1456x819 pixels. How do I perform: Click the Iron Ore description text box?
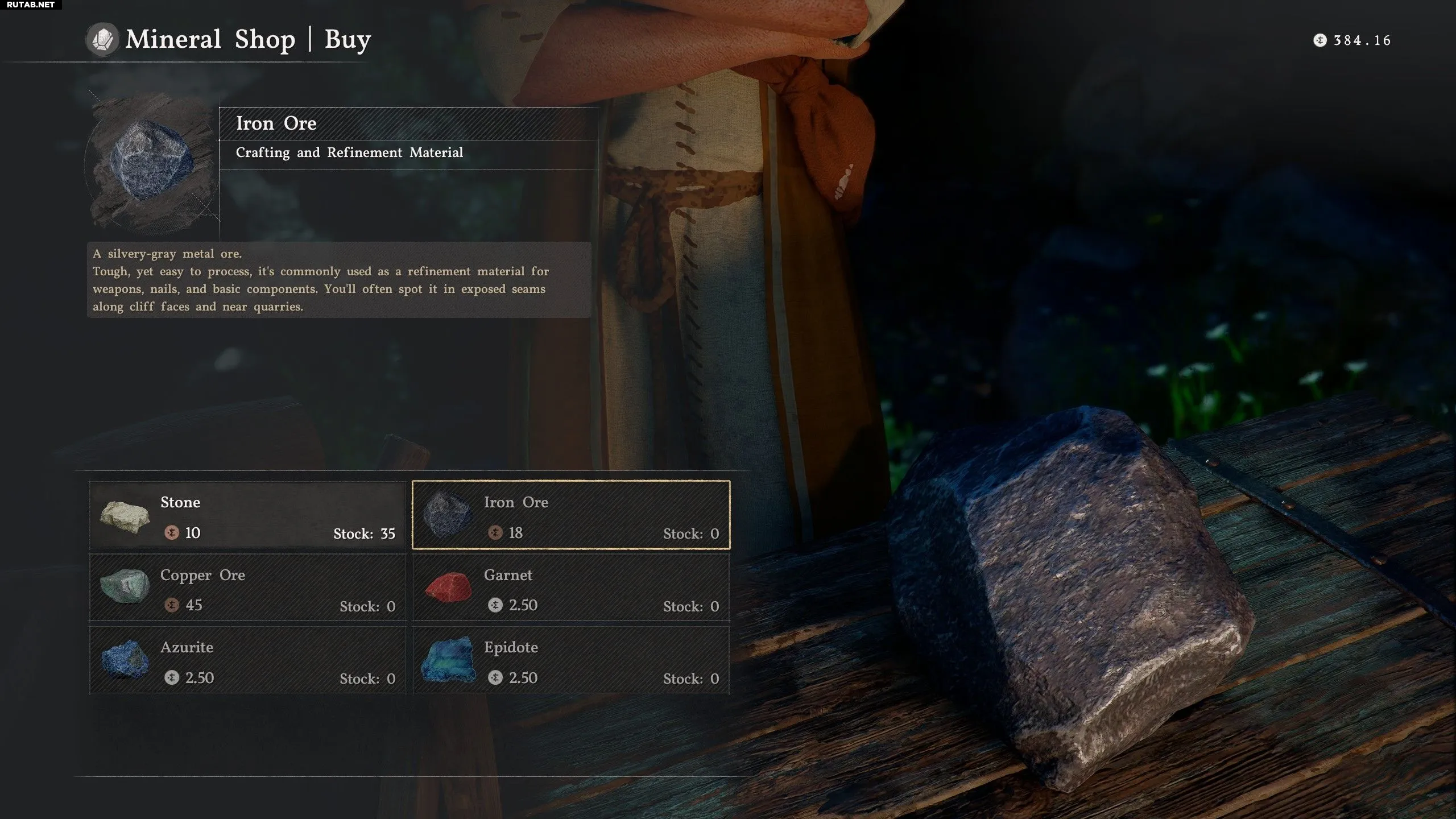[339, 280]
